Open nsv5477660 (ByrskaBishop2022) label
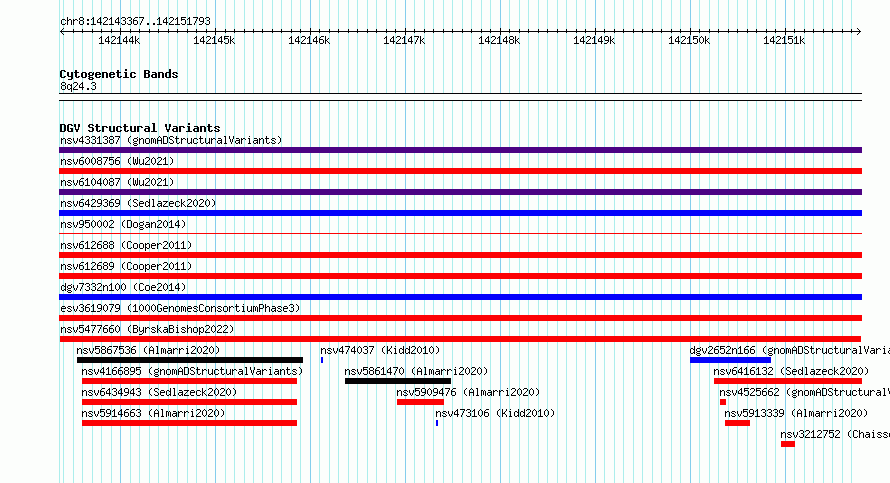Screen dimensions: 890x483 click(x=147, y=329)
